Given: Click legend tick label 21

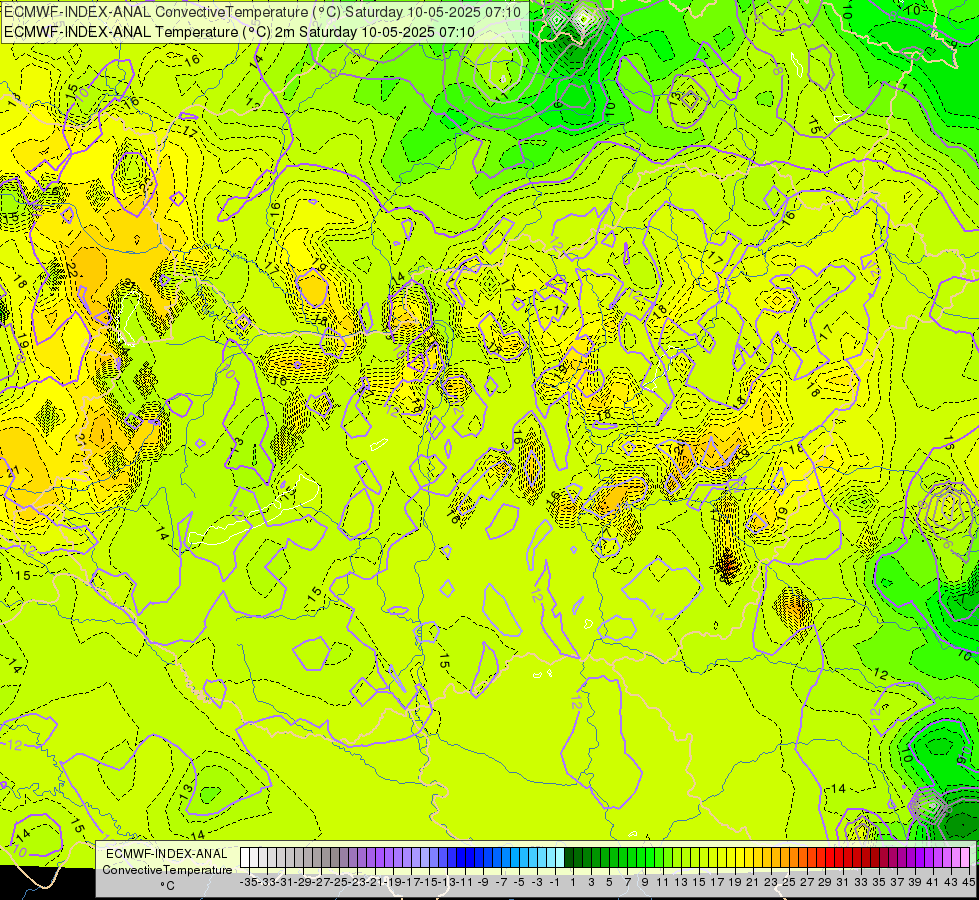Looking at the screenshot, I should coord(753,882).
